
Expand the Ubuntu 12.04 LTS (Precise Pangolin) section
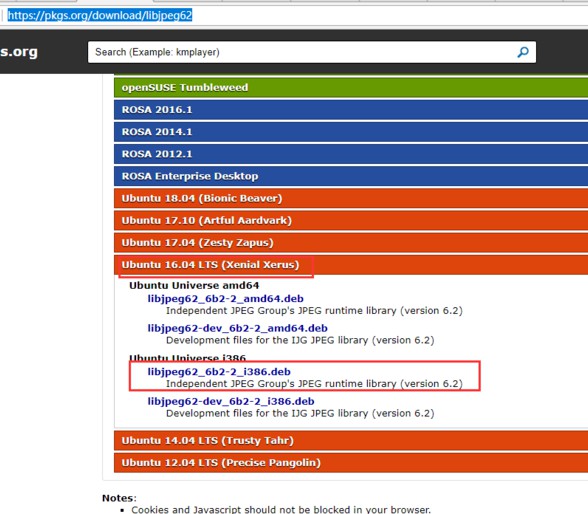[x=351, y=462]
